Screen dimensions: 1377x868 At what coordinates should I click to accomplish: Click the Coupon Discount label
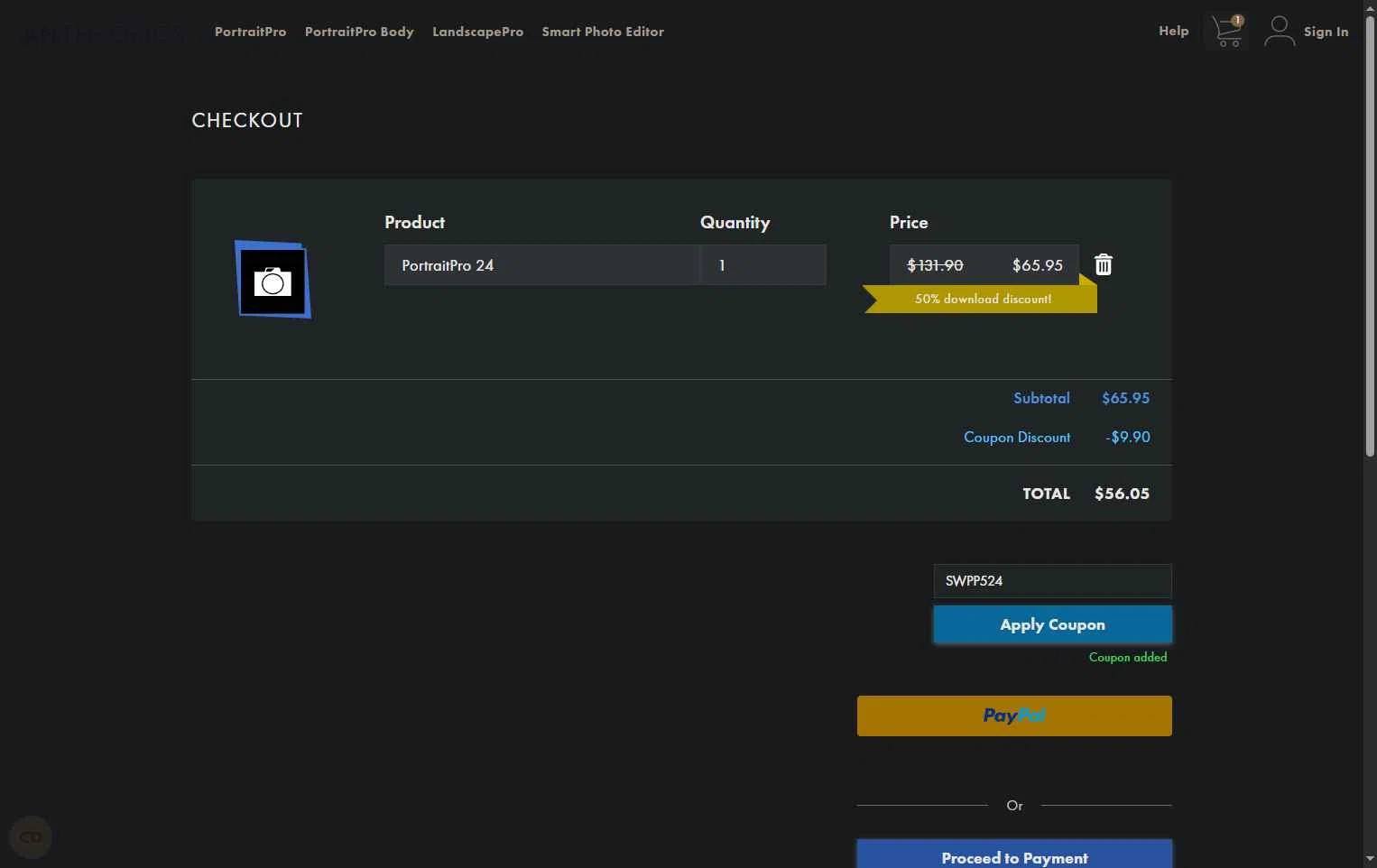[x=1017, y=437]
